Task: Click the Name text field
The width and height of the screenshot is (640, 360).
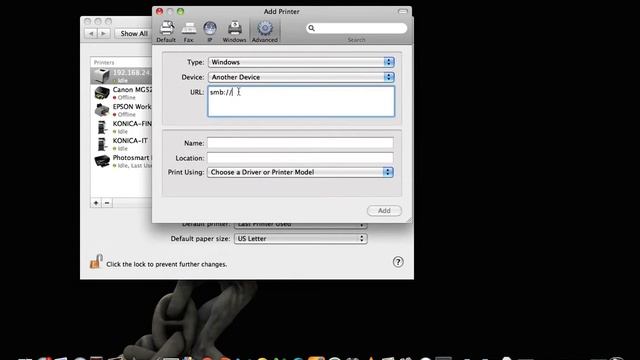Action: point(300,143)
